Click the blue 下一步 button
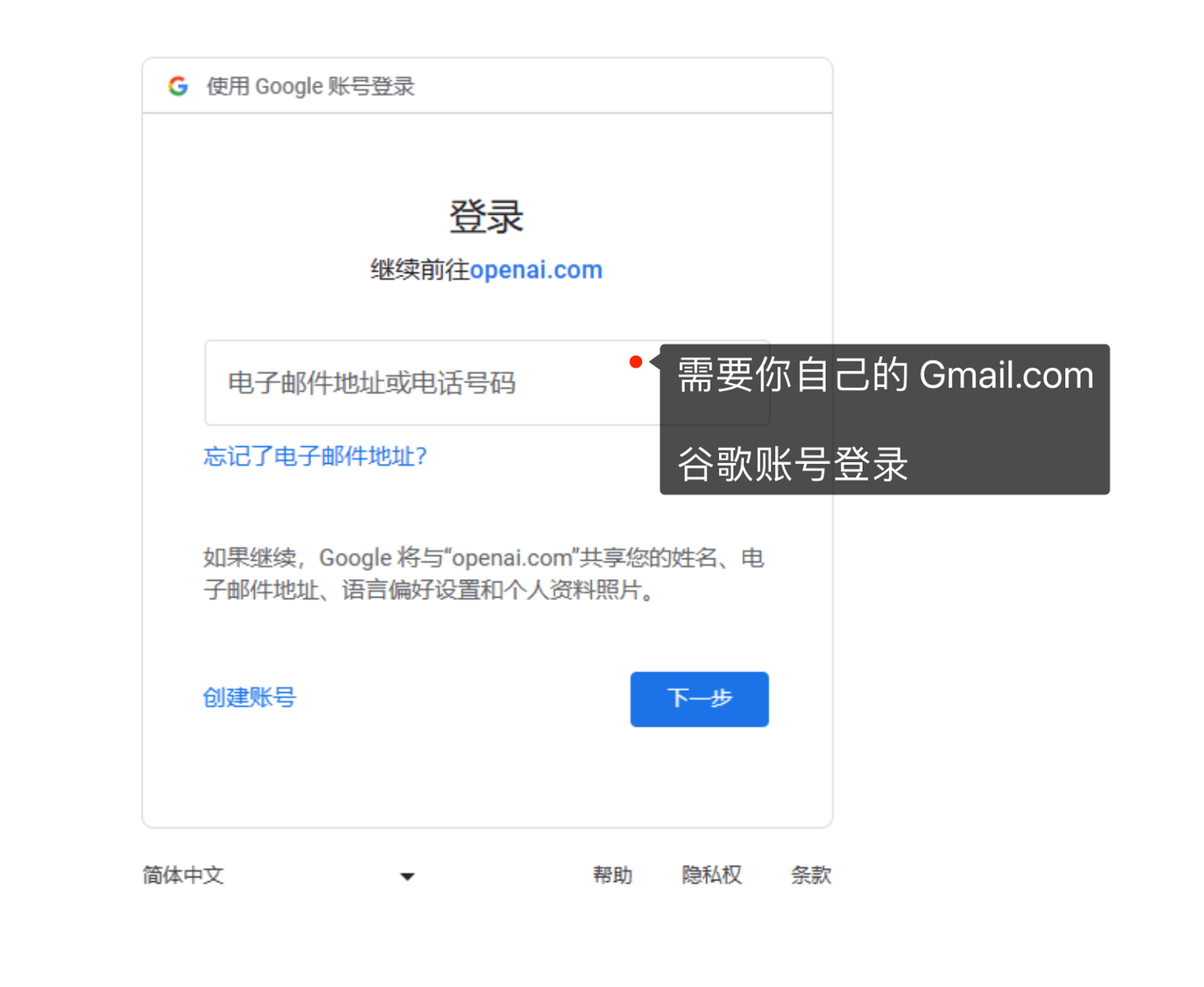 (x=700, y=699)
